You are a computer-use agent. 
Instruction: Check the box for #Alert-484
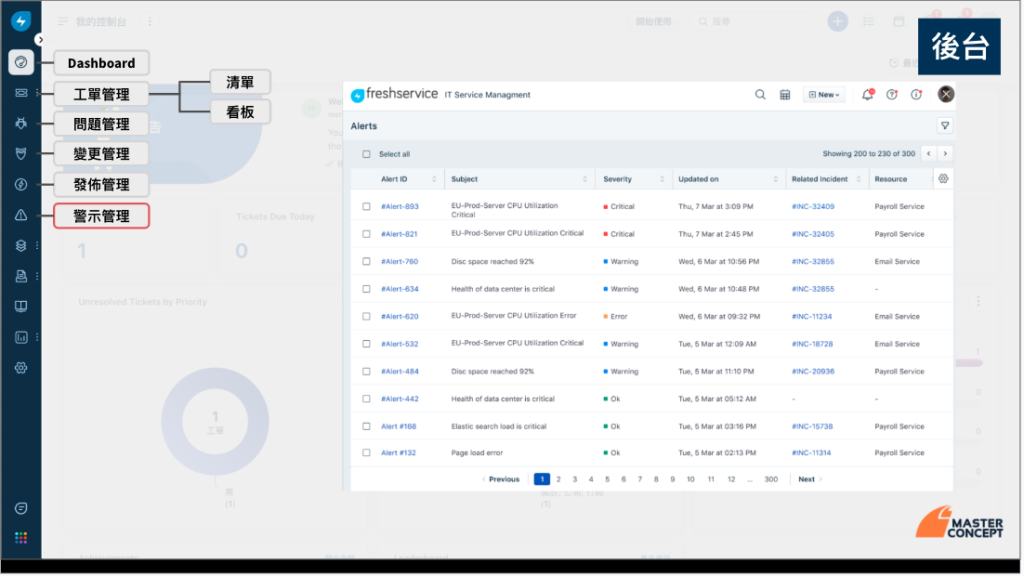pos(367,372)
